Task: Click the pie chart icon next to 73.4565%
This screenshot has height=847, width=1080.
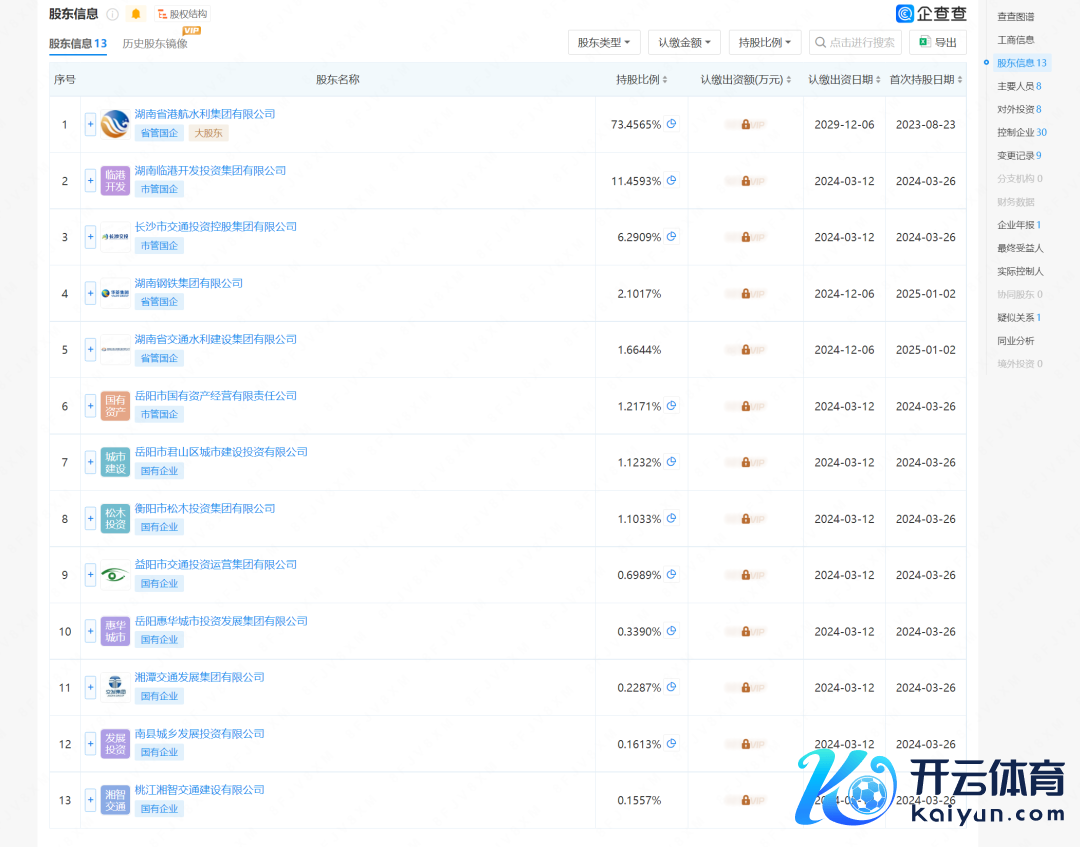Action: (x=672, y=124)
